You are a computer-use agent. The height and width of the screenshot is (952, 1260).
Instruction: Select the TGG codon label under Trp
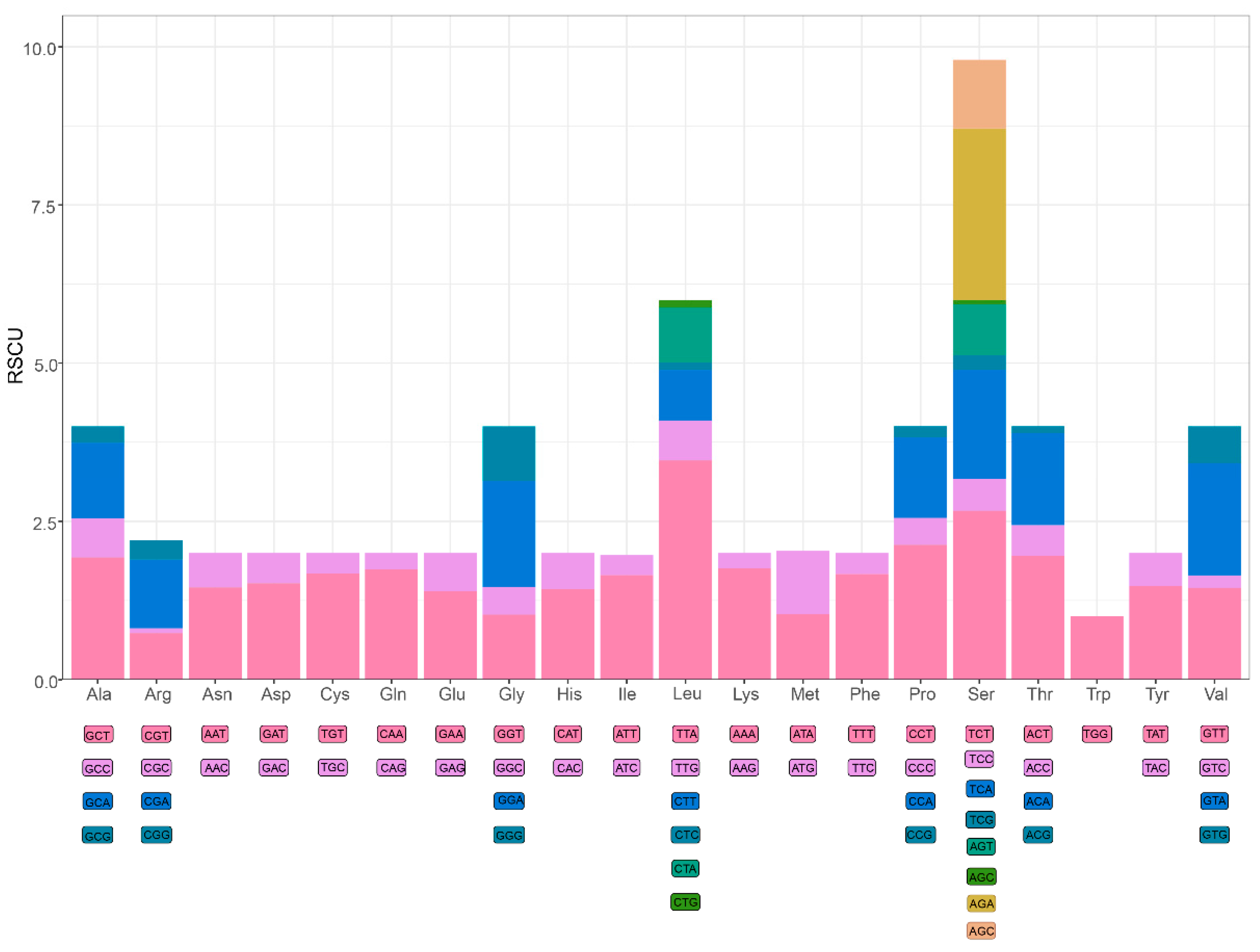point(1097,734)
